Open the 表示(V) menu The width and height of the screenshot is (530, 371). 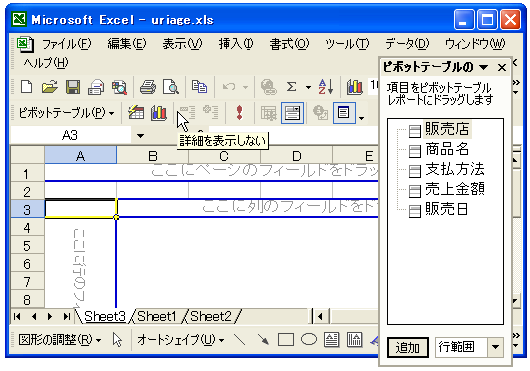(x=183, y=44)
